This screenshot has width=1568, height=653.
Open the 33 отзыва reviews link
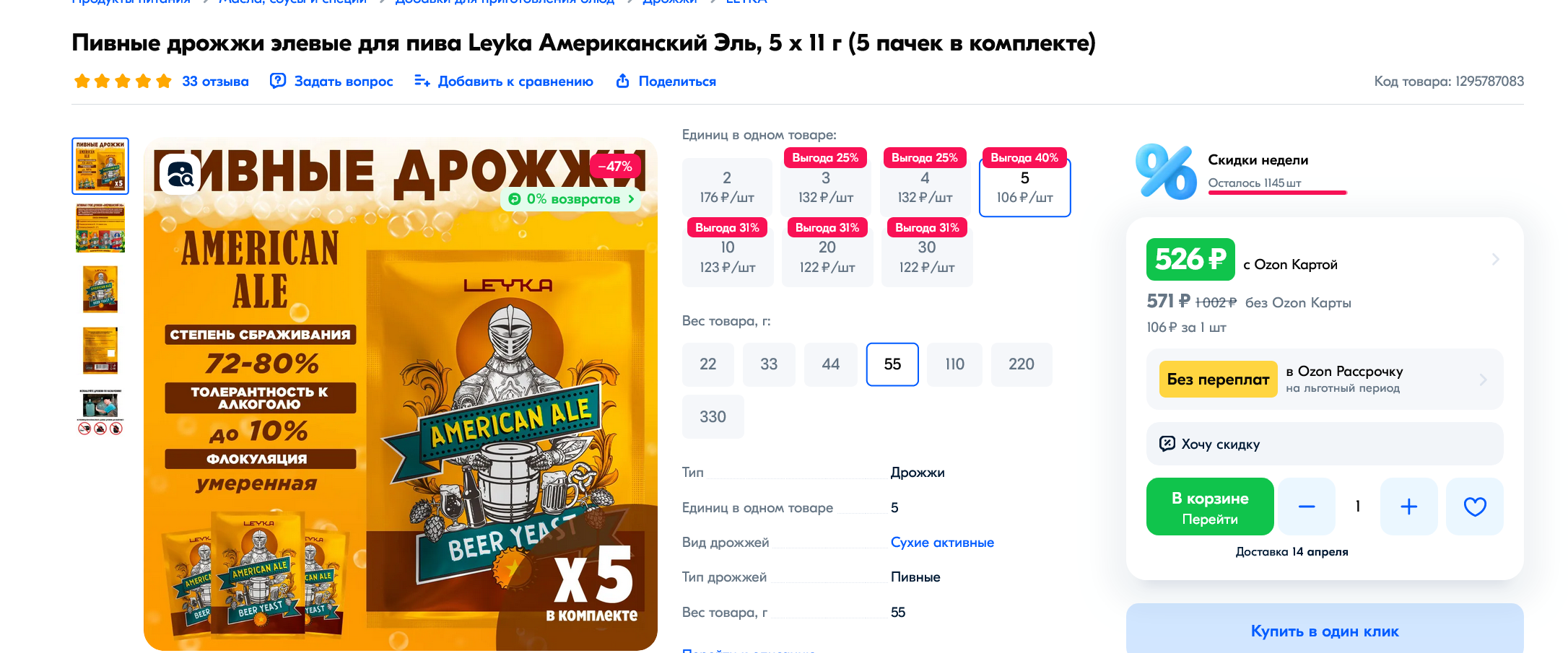point(215,81)
